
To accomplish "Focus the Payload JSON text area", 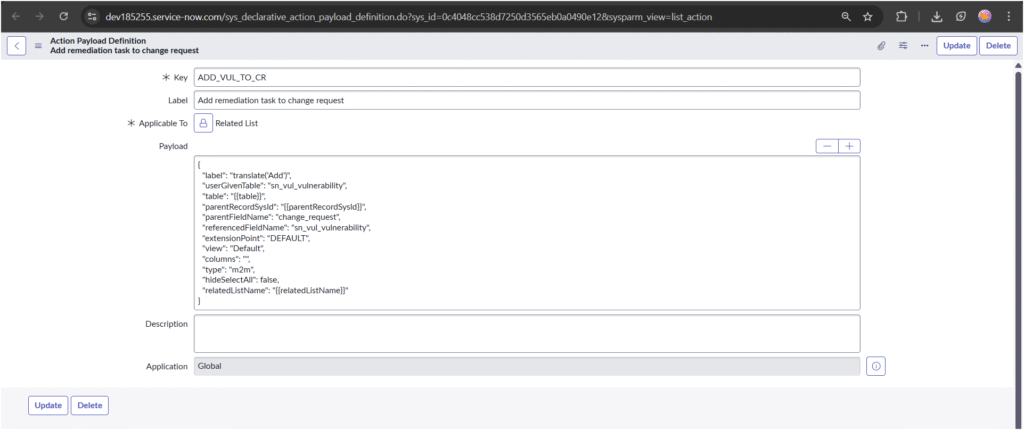I will click(x=526, y=233).
